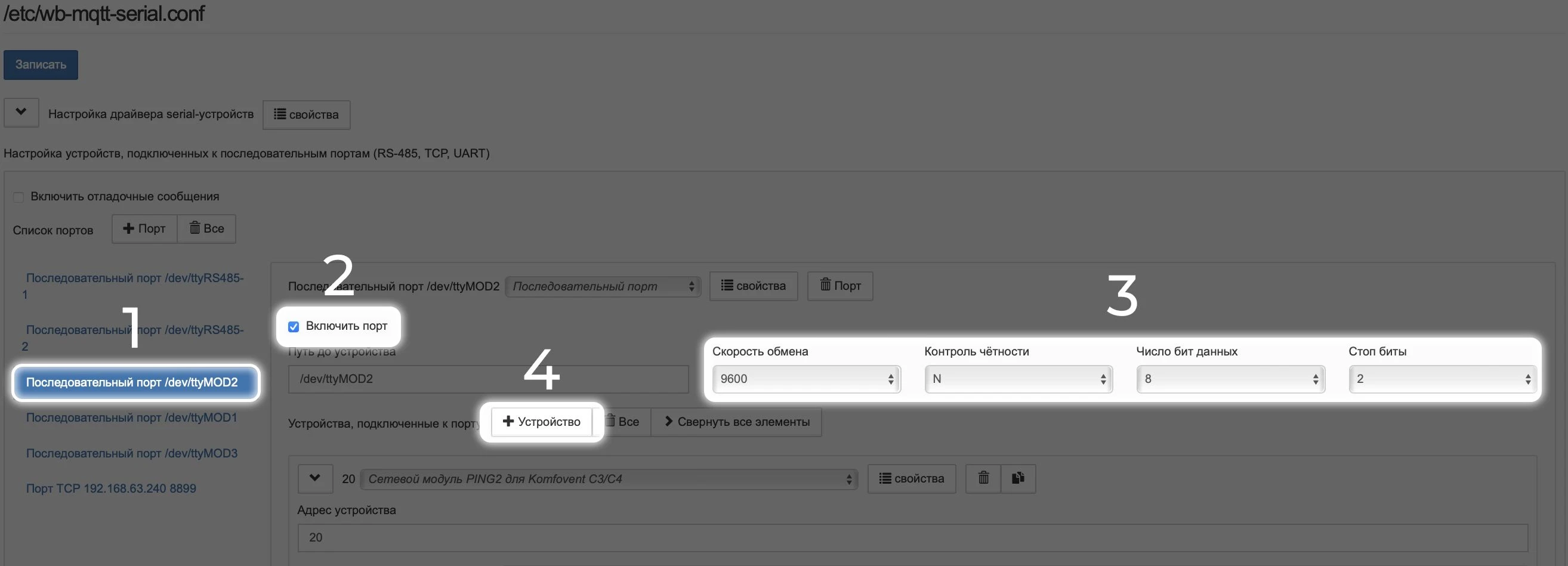Click the trash icon to delete device 20
The height and width of the screenshot is (566, 1568).
pos(983,478)
